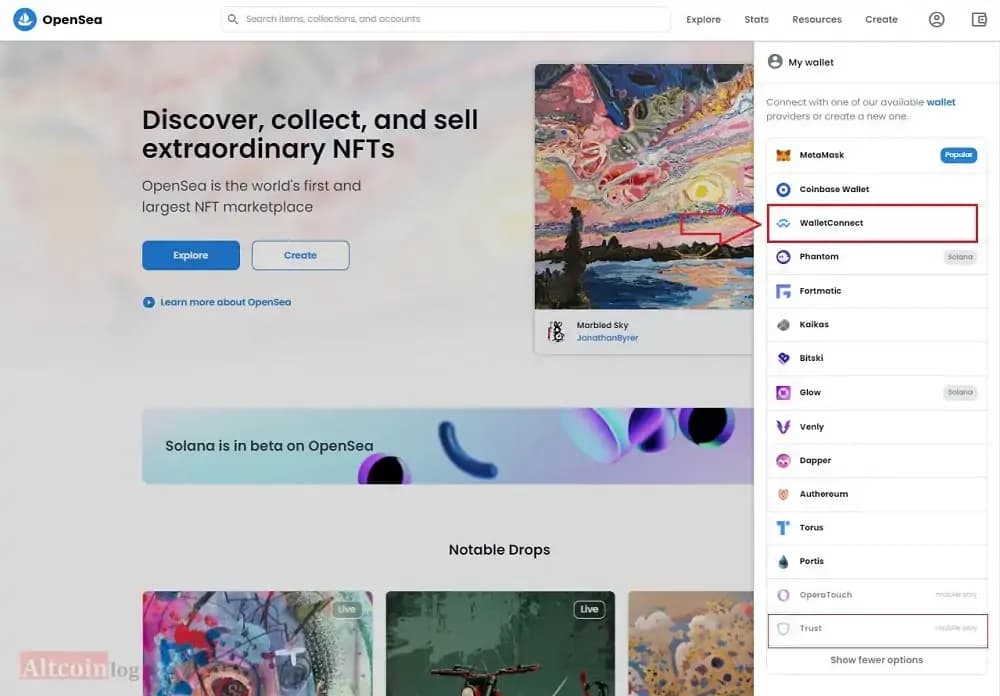Click the OperaTouch logo icon

(783, 595)
